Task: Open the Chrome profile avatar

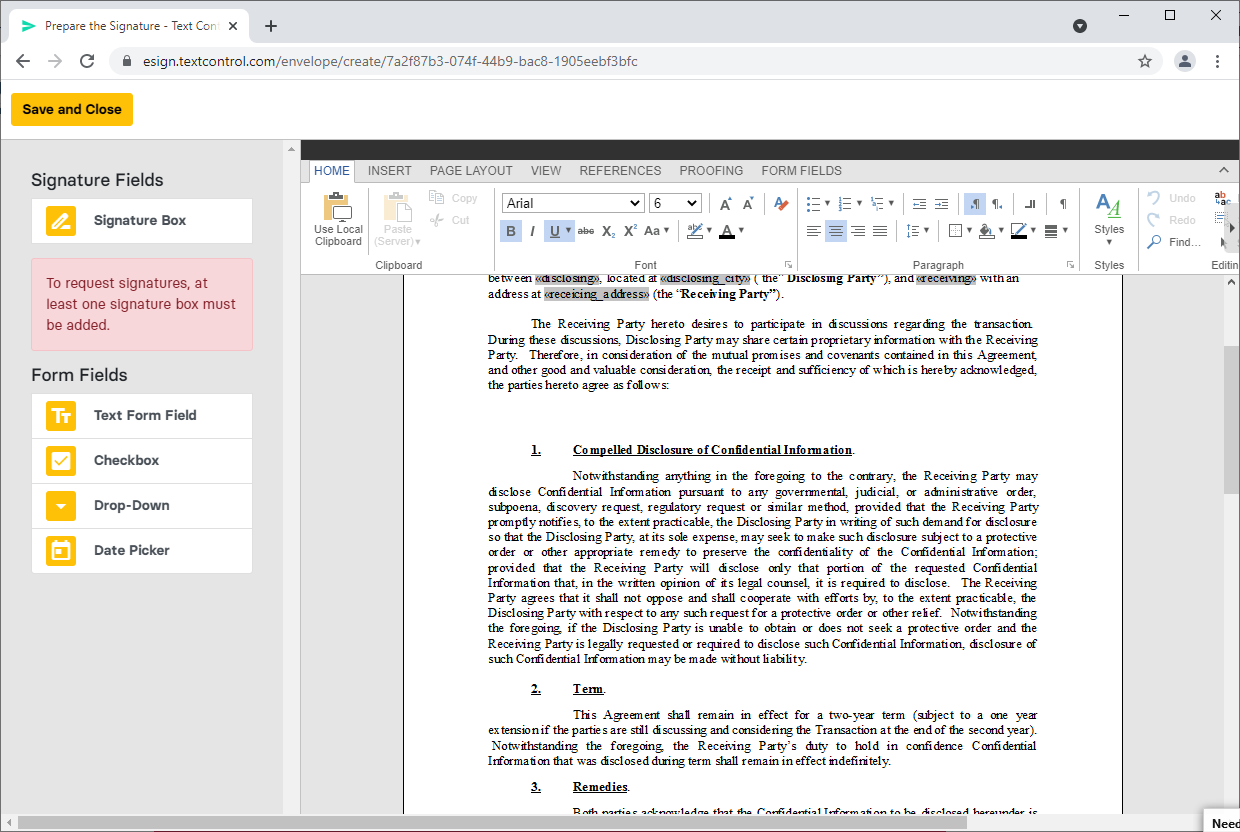Action: (1185, 61)
